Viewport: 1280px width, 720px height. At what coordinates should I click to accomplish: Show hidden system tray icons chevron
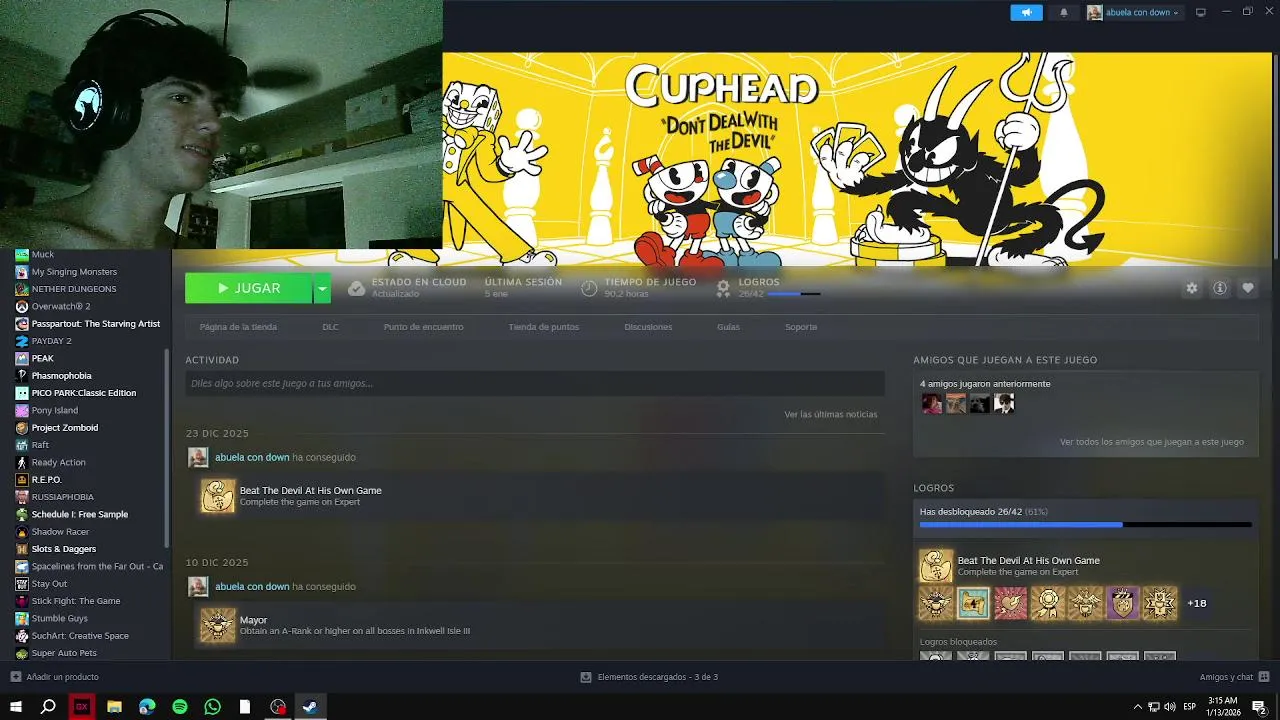point(1137,707)
